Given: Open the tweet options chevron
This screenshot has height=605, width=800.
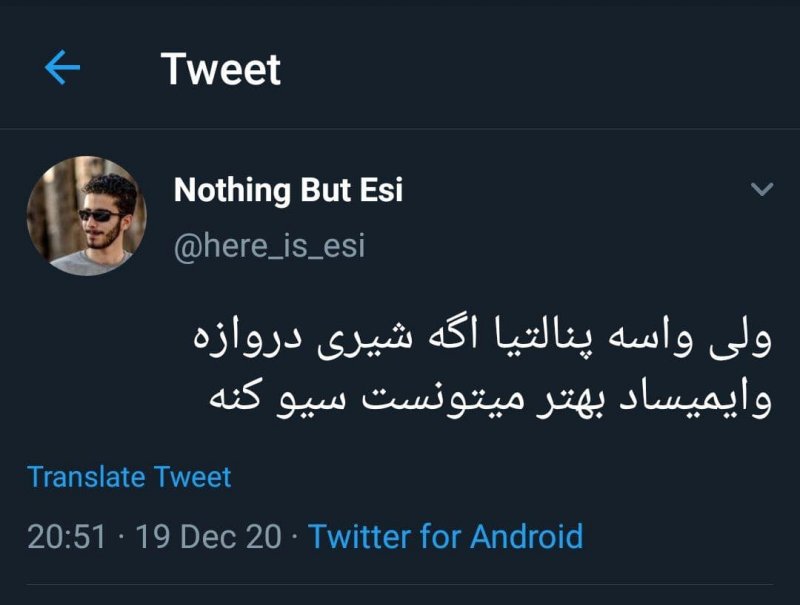Looking at the screenshot, I should point(762,189).
